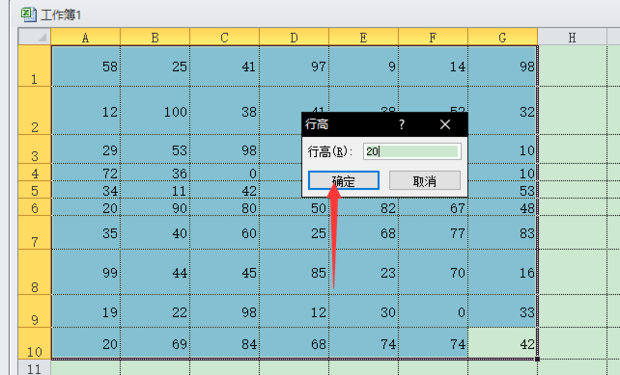Select row 6 header
Screen dimensions: 620x375
(x=35, y=207)
